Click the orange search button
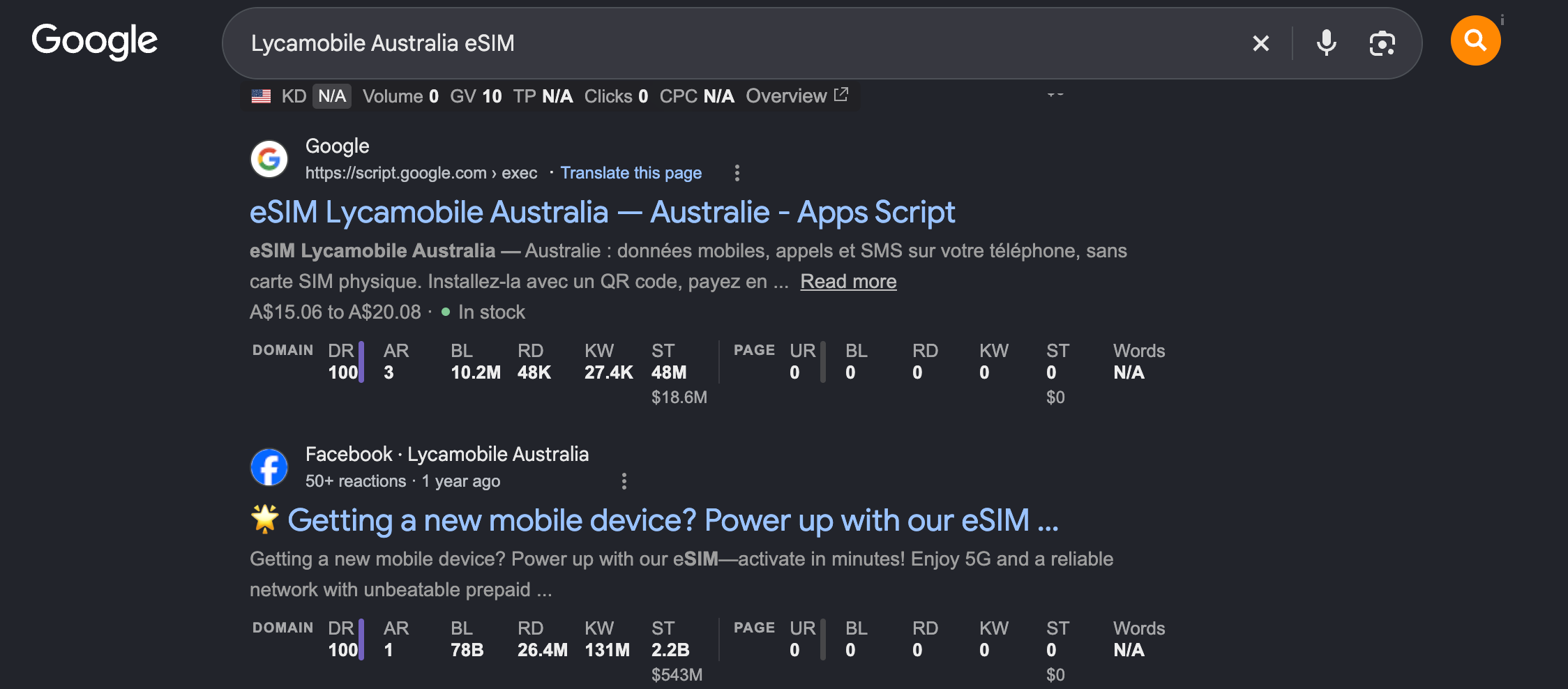The height and width of the screenshot is (689, 1568). click(x=1475, y=40)
